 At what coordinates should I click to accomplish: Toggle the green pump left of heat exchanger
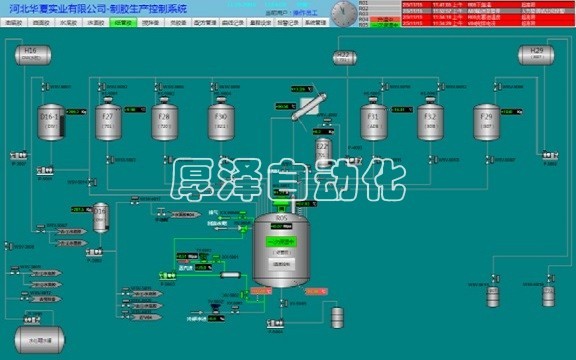168,275
